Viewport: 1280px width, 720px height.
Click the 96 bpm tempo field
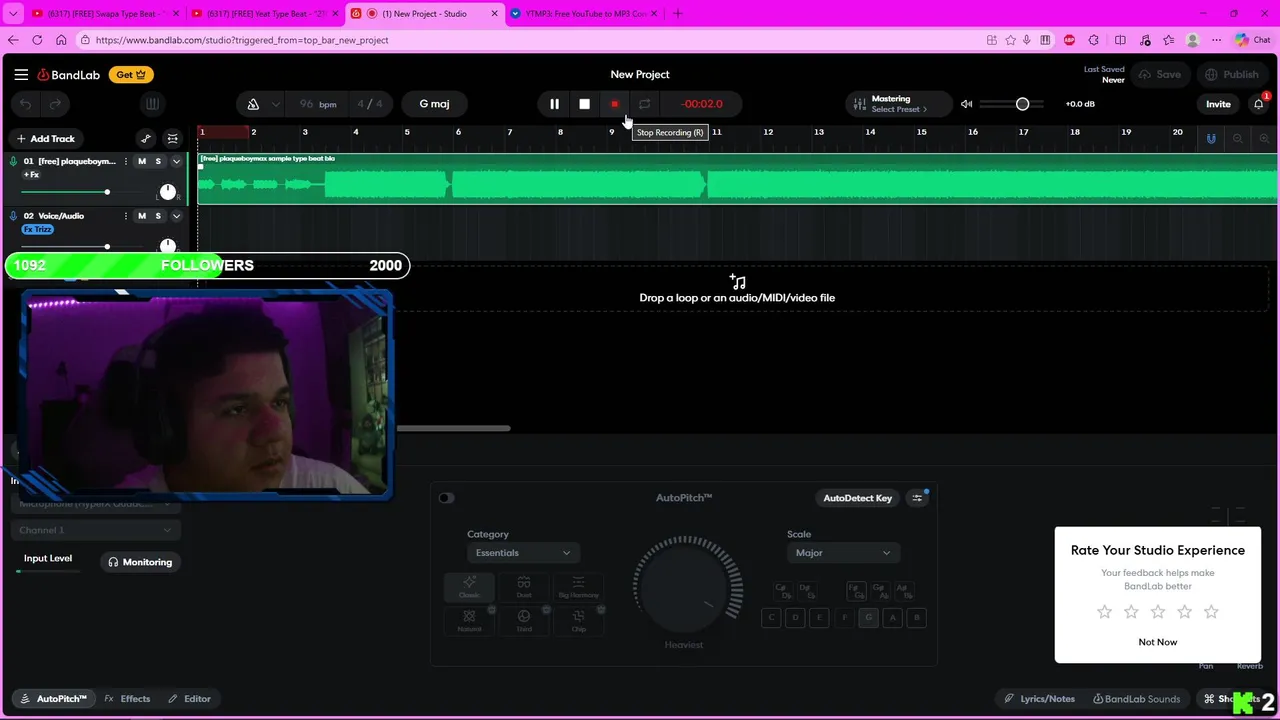[x=318, y=104]
